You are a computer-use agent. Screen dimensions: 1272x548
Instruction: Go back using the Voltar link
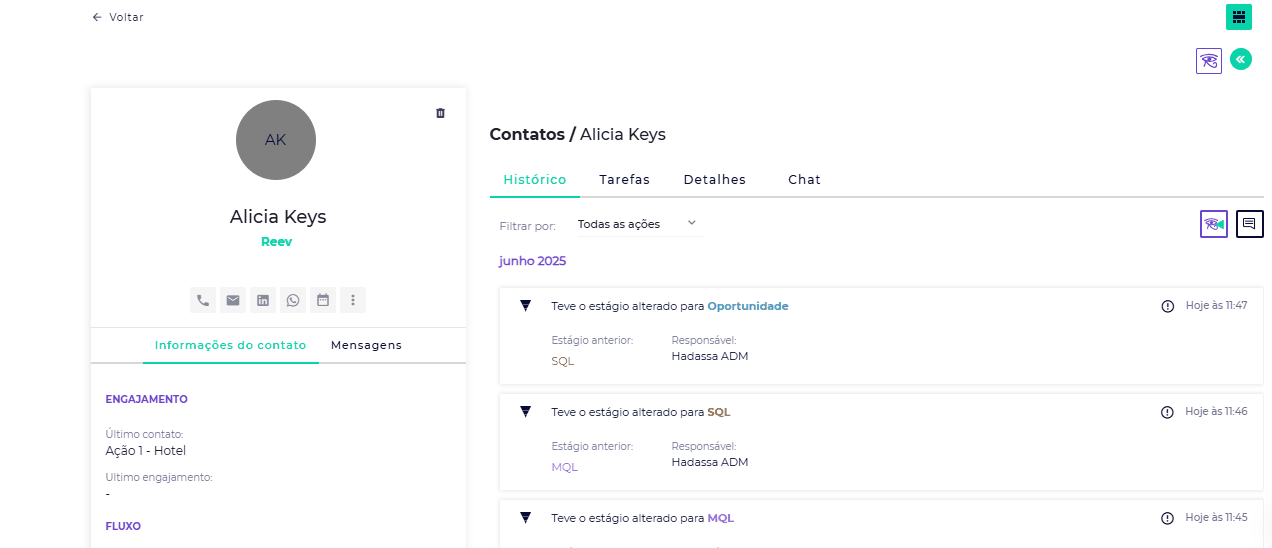pos(118,17)
